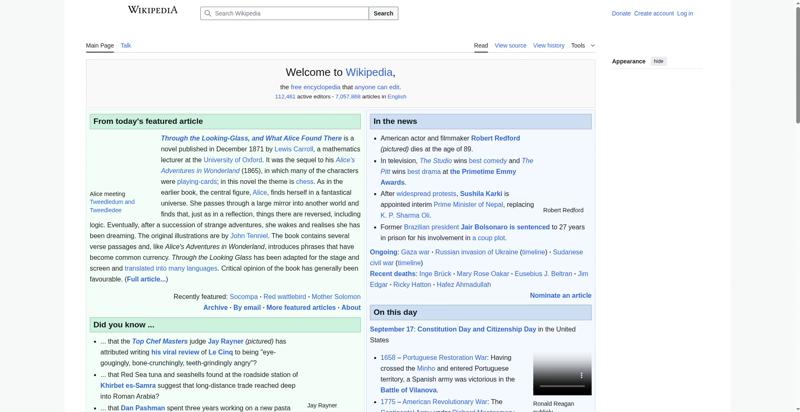Screen dimensions: 800x412
Task: Focus the Search Wikipedia input field
Action: tap(284, 13)
